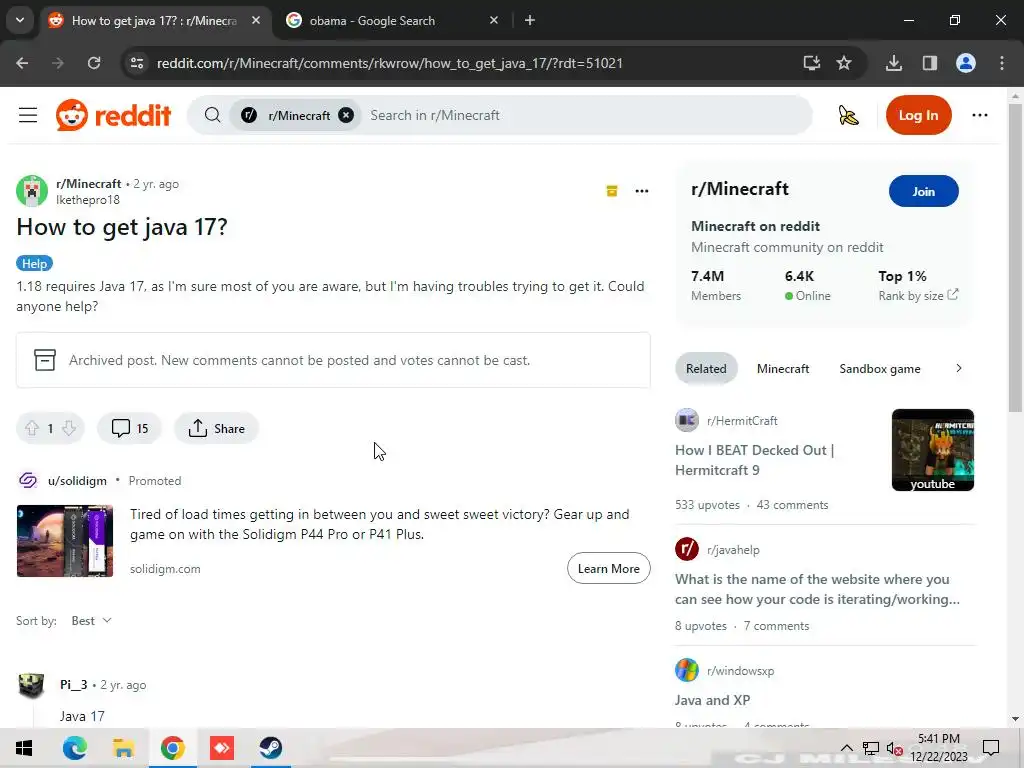The width and height of the screenshot is (1024, 768).
Task: Remove the r/Minecraft search filter
Action: tap(346, 115)
